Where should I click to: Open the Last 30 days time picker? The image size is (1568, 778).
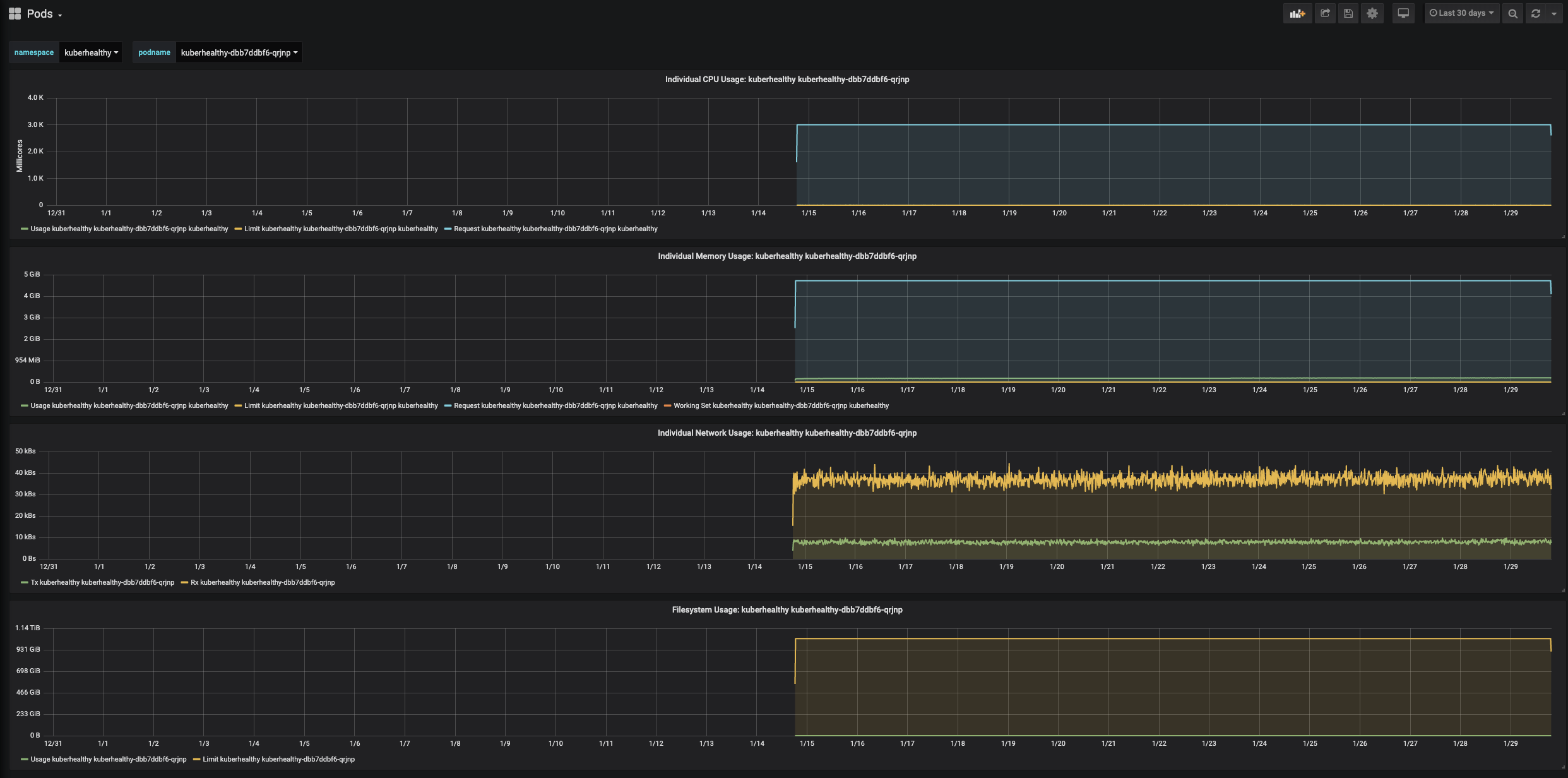tap(1461, 13)
